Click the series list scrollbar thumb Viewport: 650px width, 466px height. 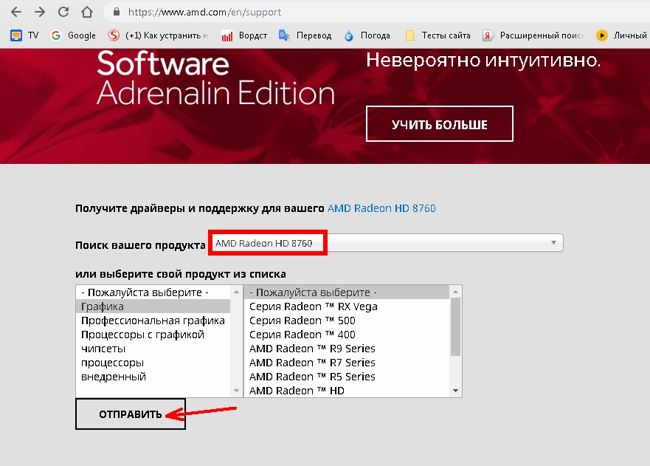click(456, 327)
